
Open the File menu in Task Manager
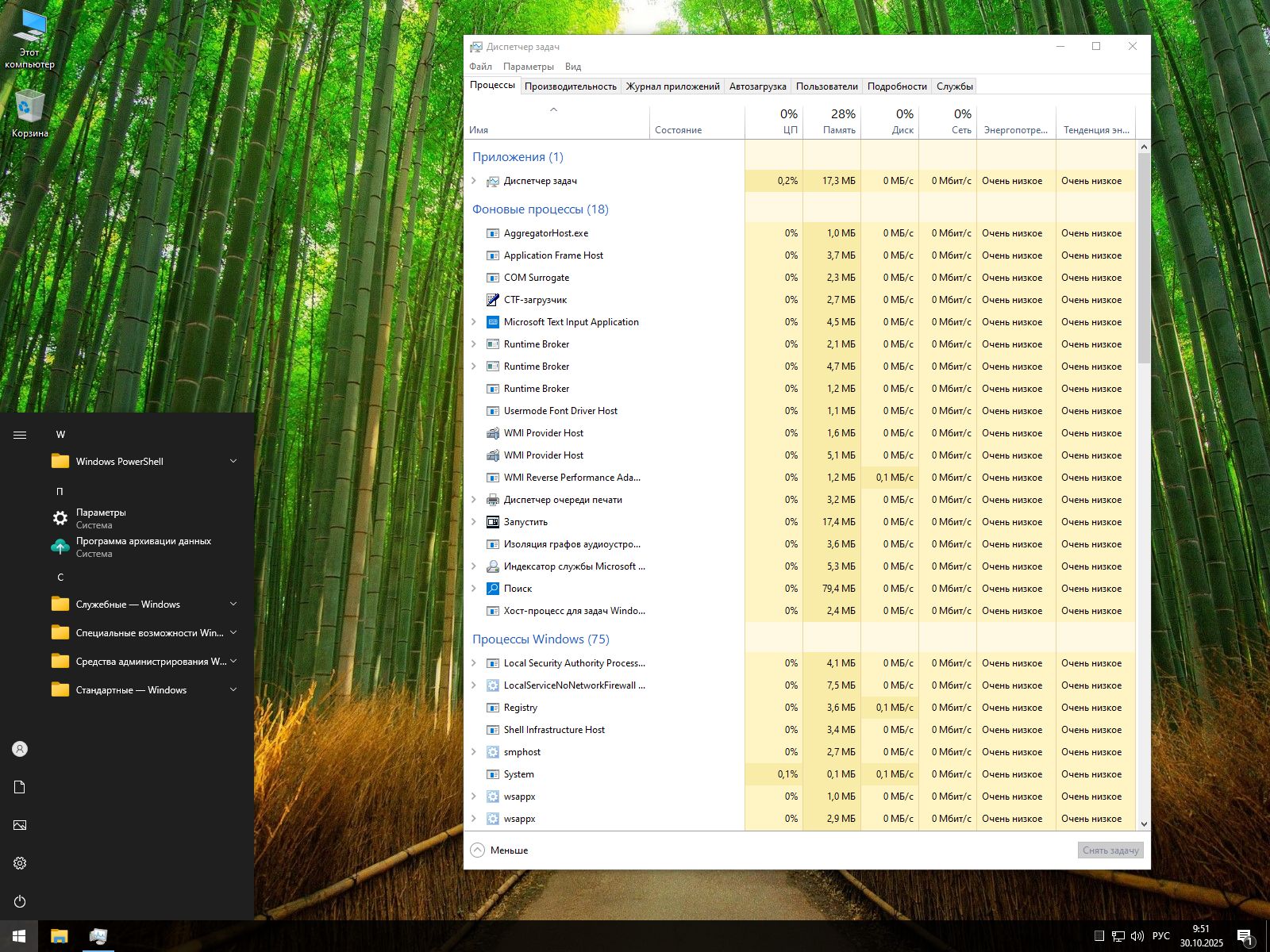tap(480, 67)
